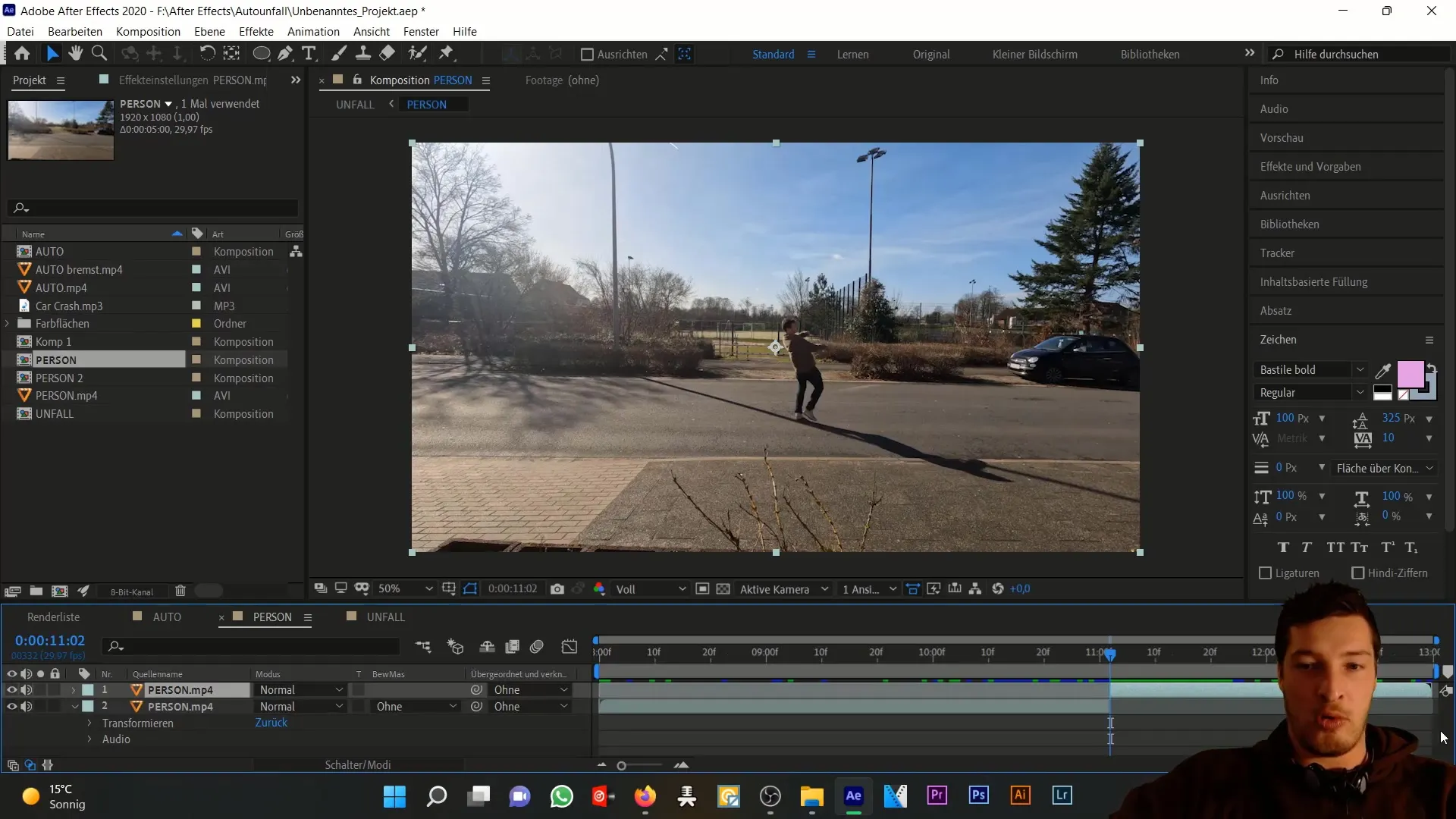Screen dimensions: 1456x819
Task: Expand the Audio layer properties
Action: point(91,739)
